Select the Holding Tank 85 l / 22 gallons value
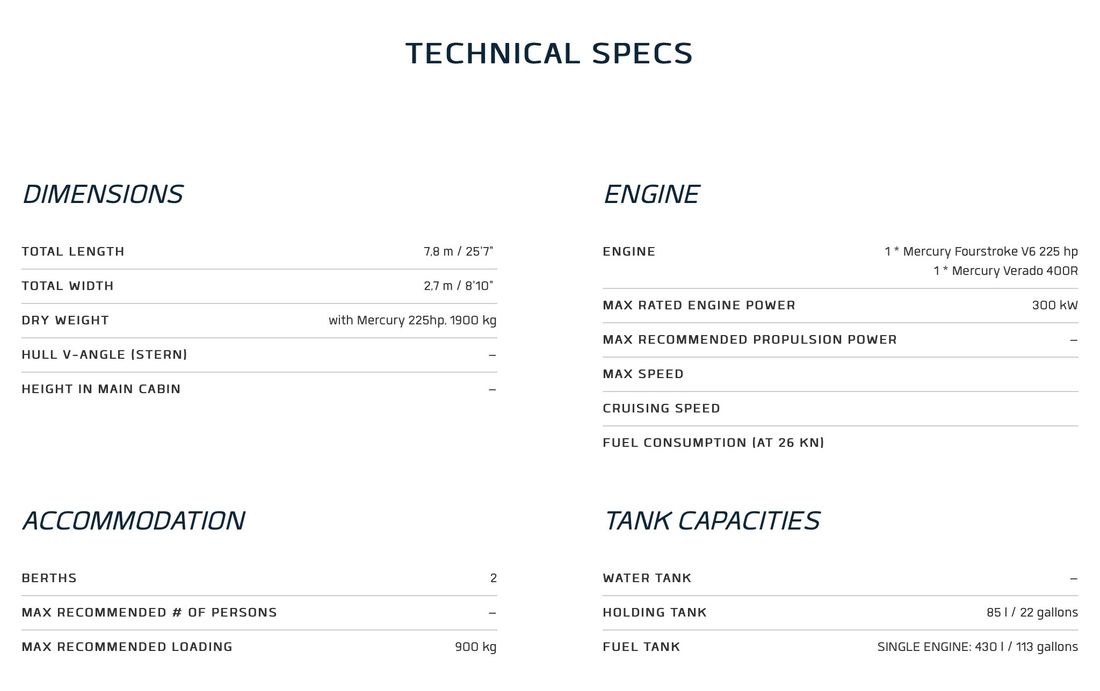Image resolution: width=1100 pixels, height=691 pixels. (x=1032, y=612)
